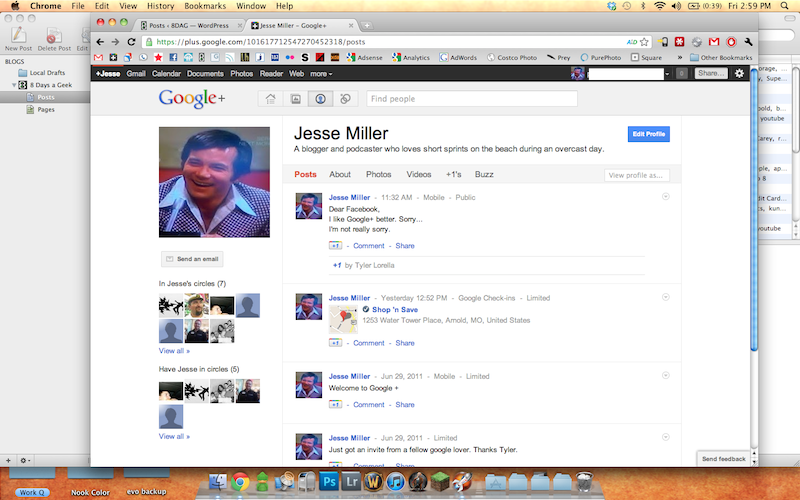The width and height of the screenshot is (800, 500).
Task: Click +1 button on Welcome to Google + post
Action: pyautogui.click(x=335, y=405)
